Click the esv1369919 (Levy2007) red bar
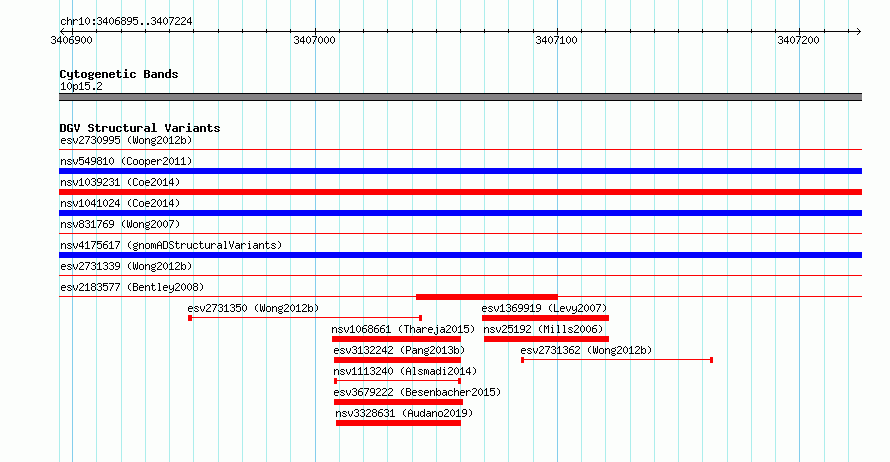The width and height of the screenshot is (890, 462). coord(545,318)
